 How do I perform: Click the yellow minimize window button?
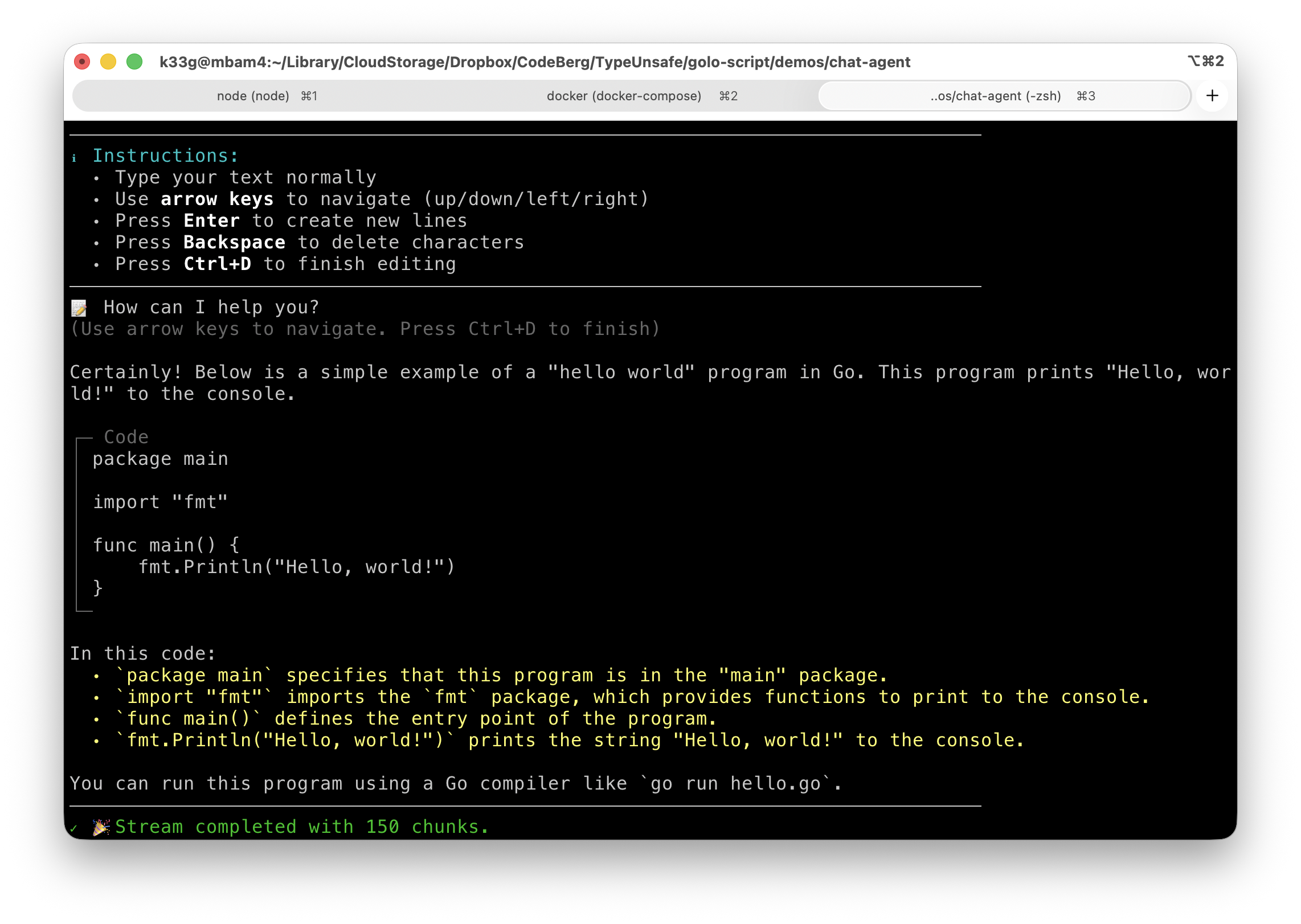click(108, 62)
